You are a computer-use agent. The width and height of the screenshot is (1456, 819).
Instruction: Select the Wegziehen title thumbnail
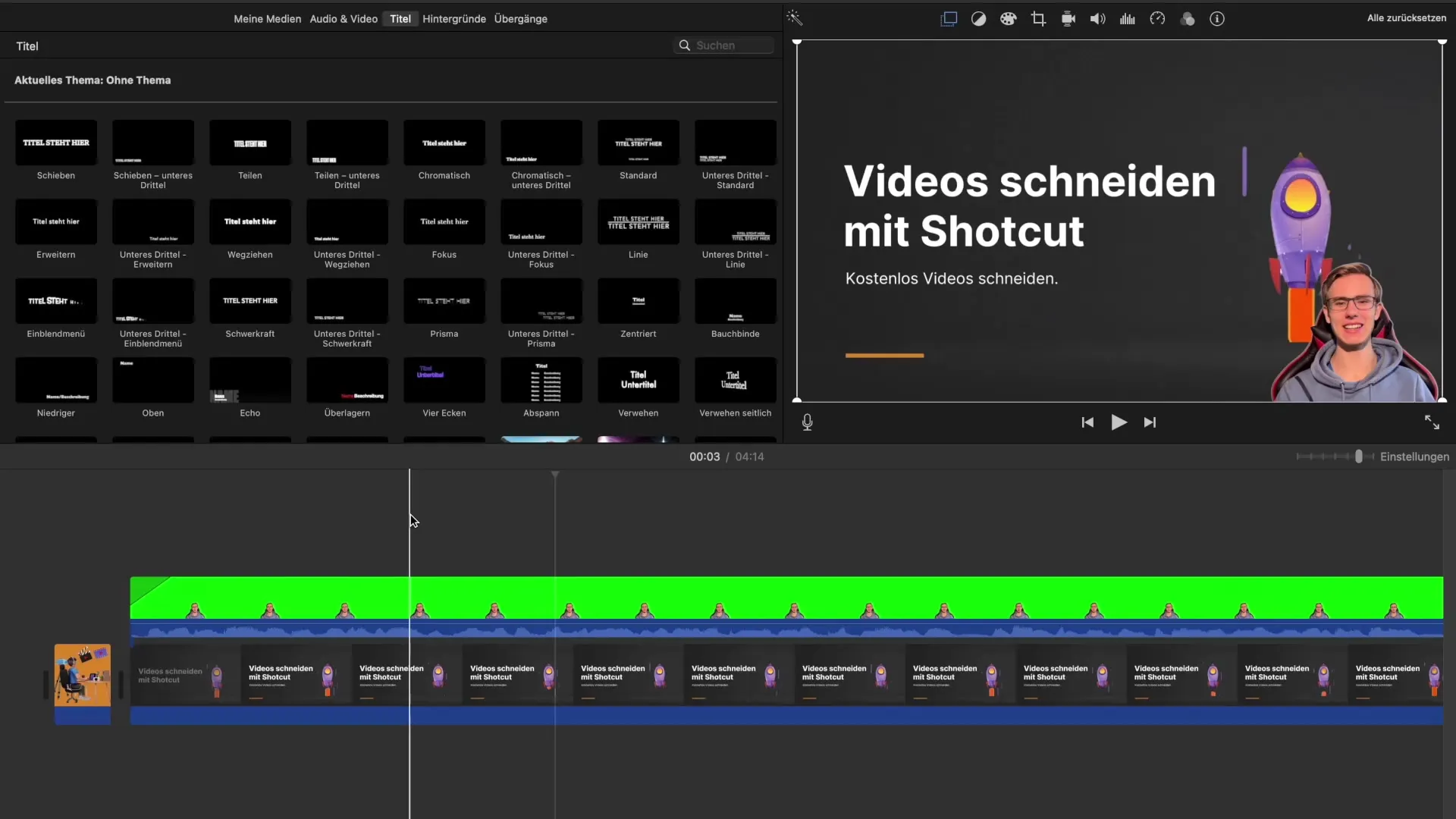(x=250, y=221)
